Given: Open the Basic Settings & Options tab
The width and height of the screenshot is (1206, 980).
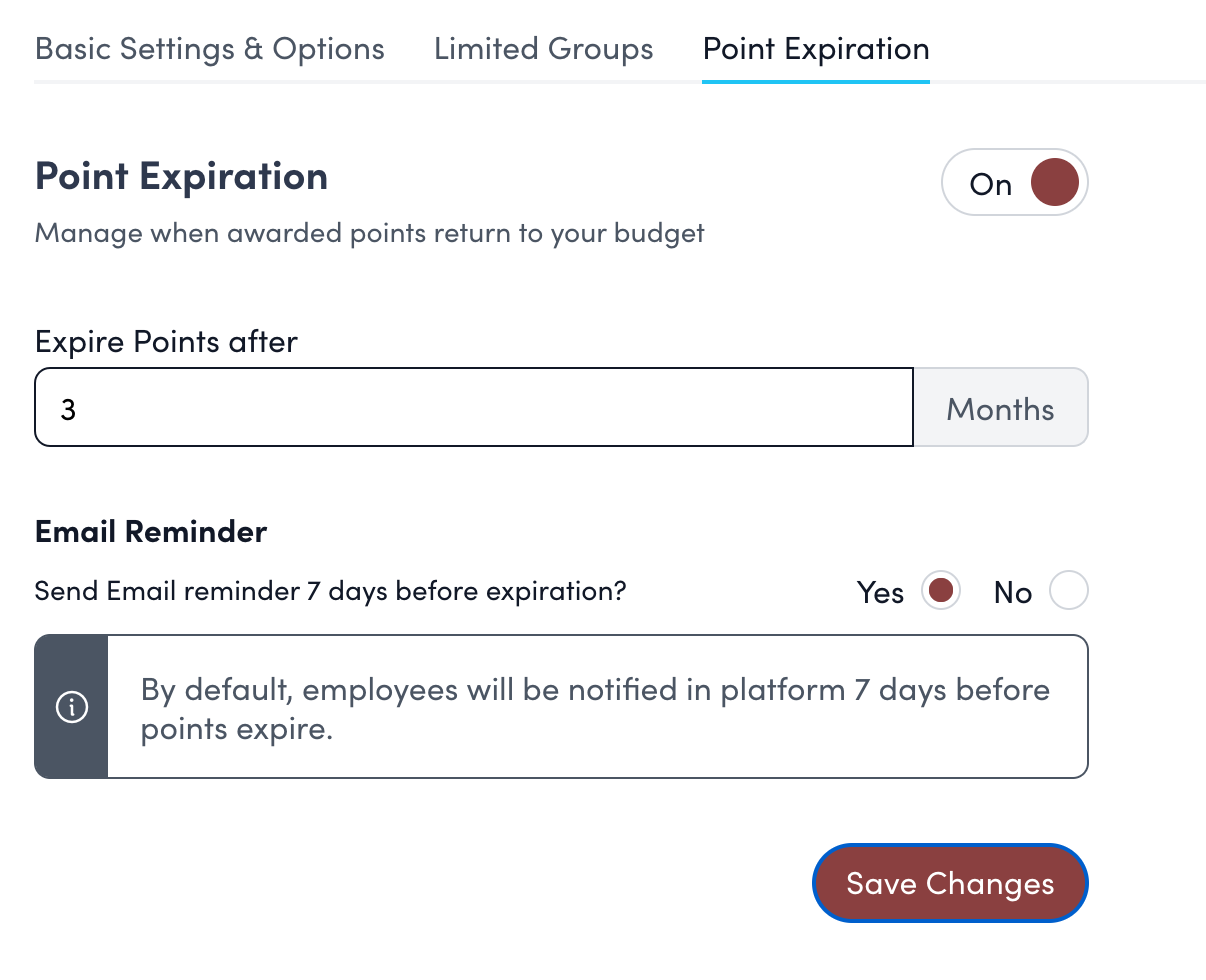Looking at the screenshot, I should [x=210, y=49].
